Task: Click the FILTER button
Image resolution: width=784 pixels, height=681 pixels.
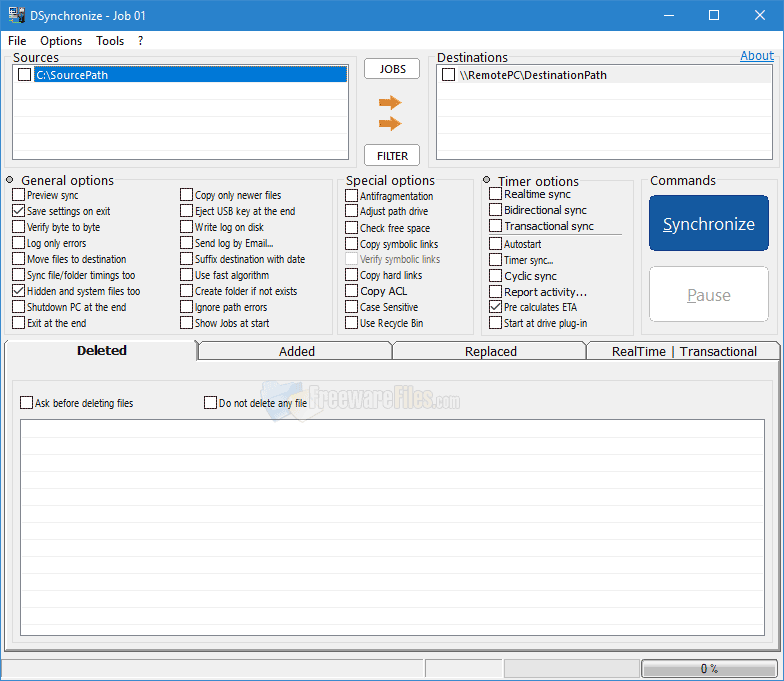Action: pos(392,156)
